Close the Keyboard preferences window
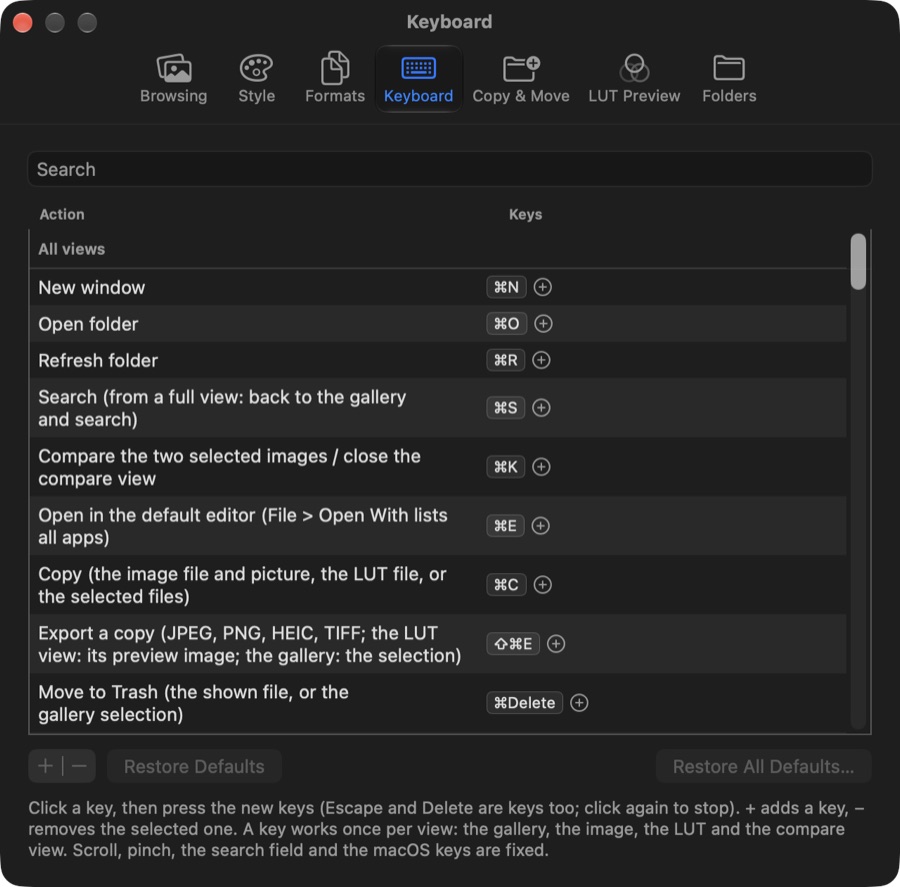 [x=22, y=23]
